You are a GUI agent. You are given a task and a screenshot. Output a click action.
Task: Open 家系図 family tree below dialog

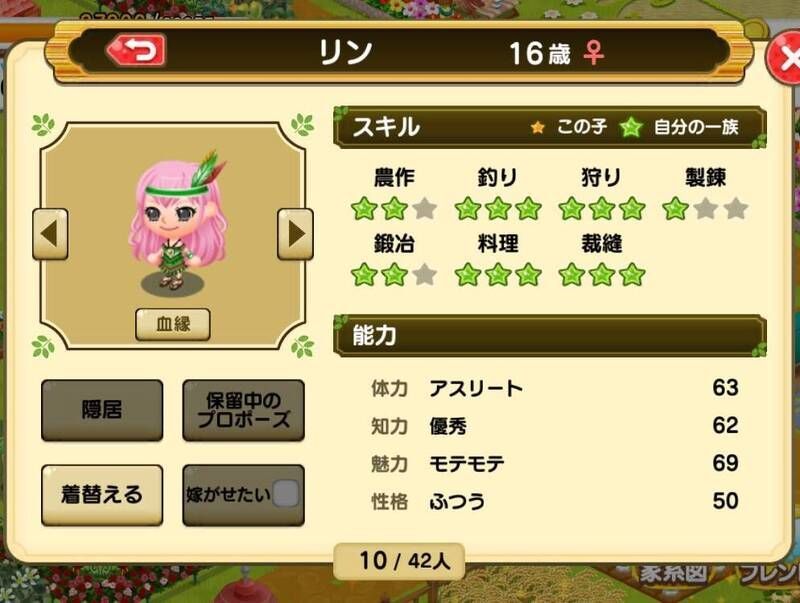672,573
